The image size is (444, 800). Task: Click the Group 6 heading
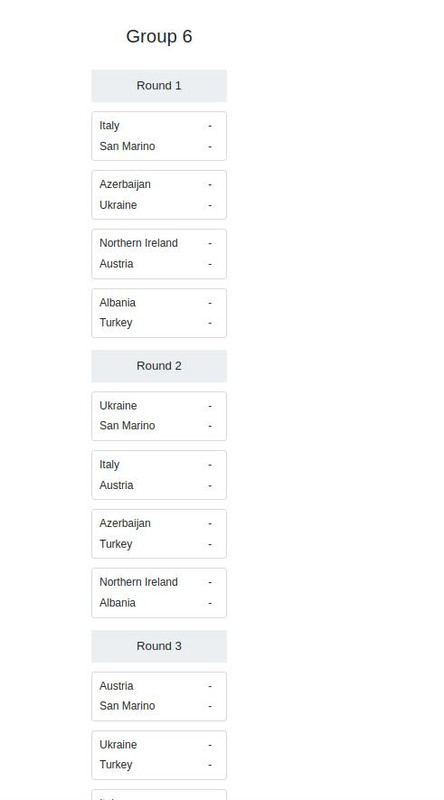point(159,36)
